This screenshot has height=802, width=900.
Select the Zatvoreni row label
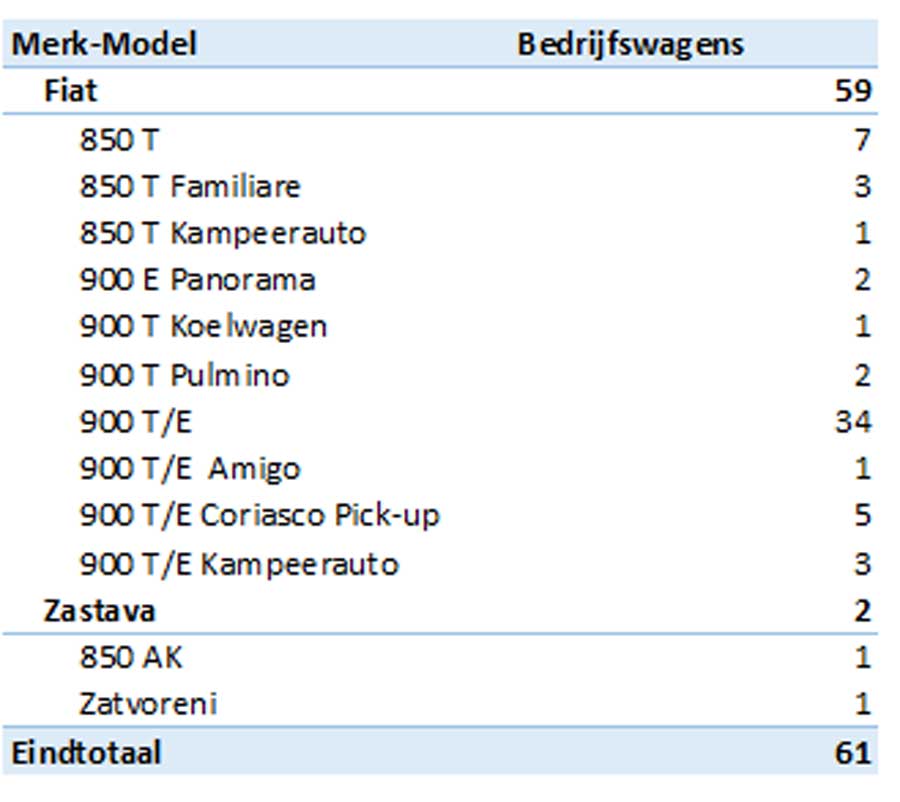[148, 704]
